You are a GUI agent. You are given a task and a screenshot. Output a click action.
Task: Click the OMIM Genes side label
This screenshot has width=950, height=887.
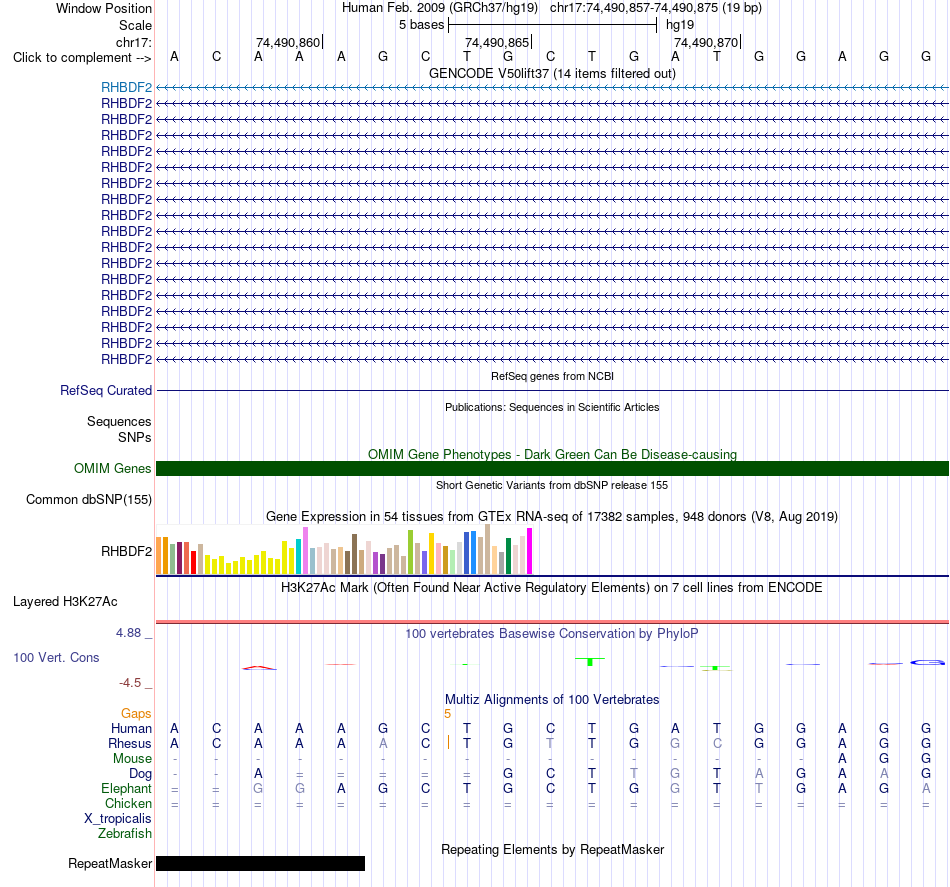tap(112, 468)
